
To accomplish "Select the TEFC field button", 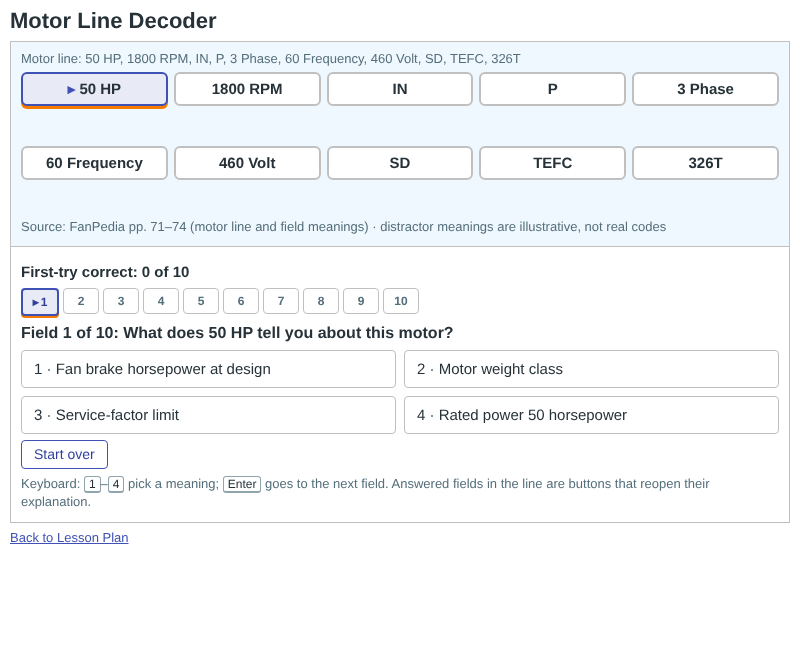I will click(553, 163).
